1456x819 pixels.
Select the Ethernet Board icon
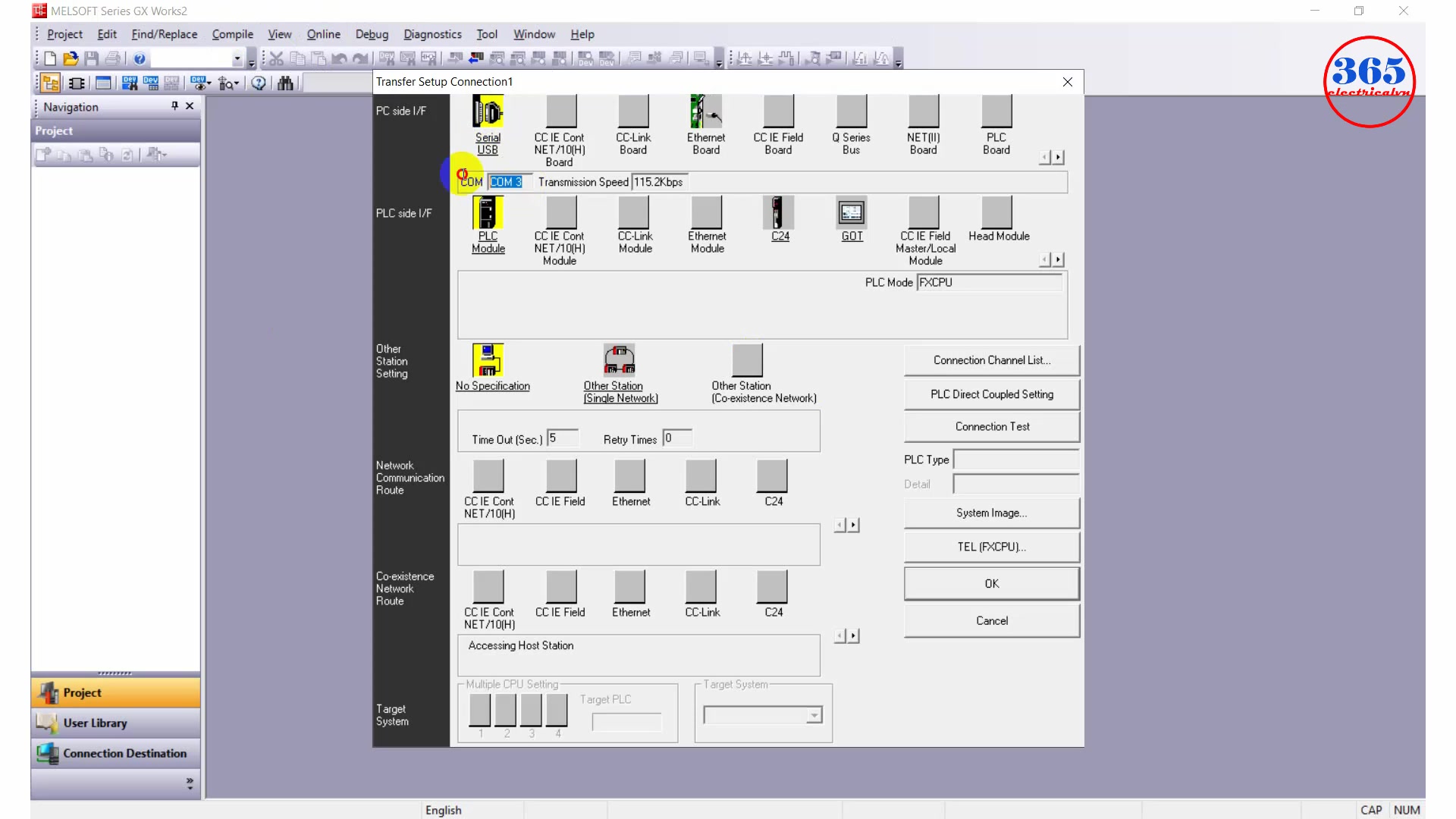click(x=706, y=111)
